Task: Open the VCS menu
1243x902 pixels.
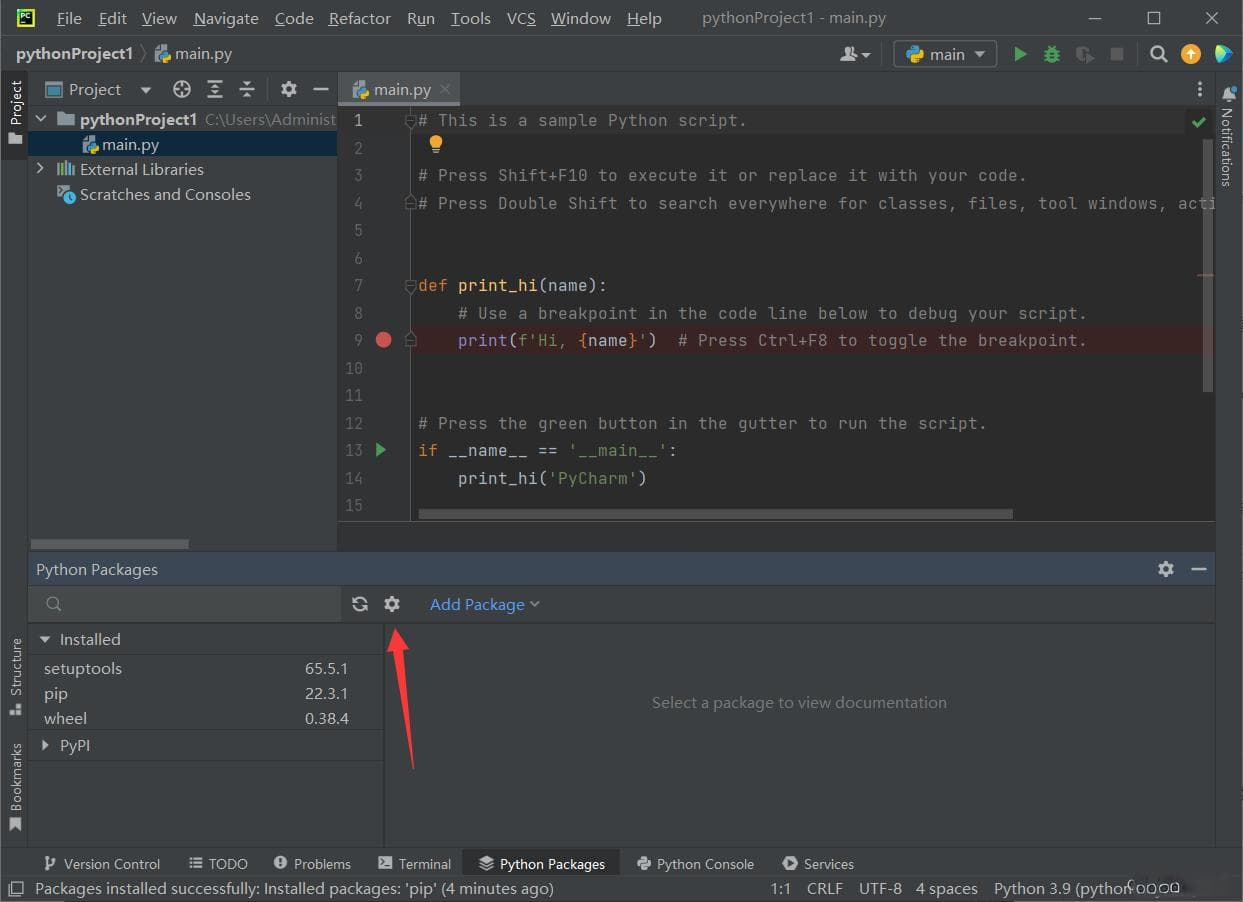Action: [x=521, y=18]
